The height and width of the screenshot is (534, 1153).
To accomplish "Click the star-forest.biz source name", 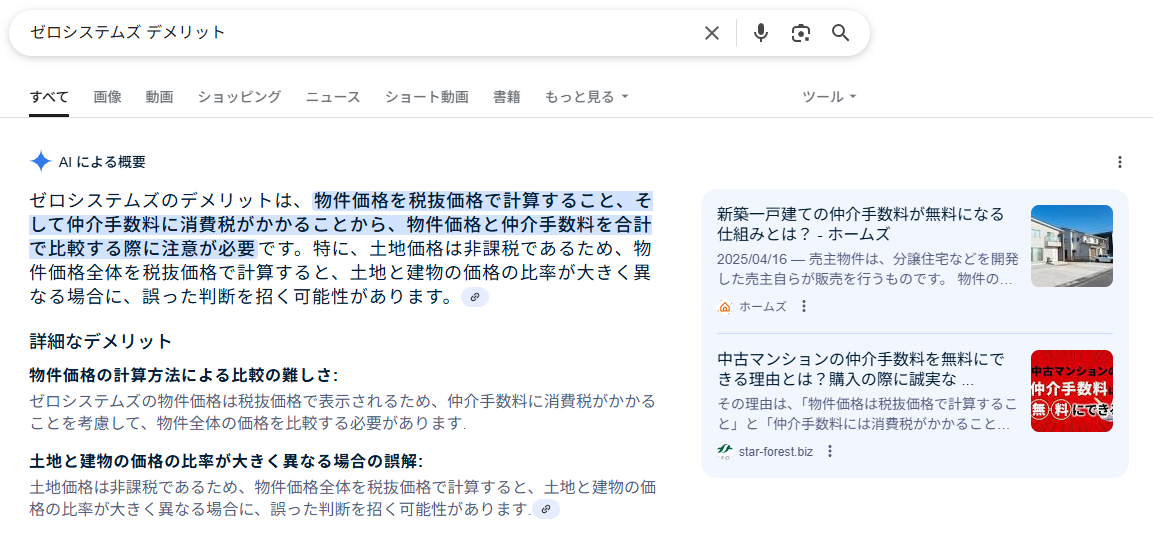I will 776,452.
